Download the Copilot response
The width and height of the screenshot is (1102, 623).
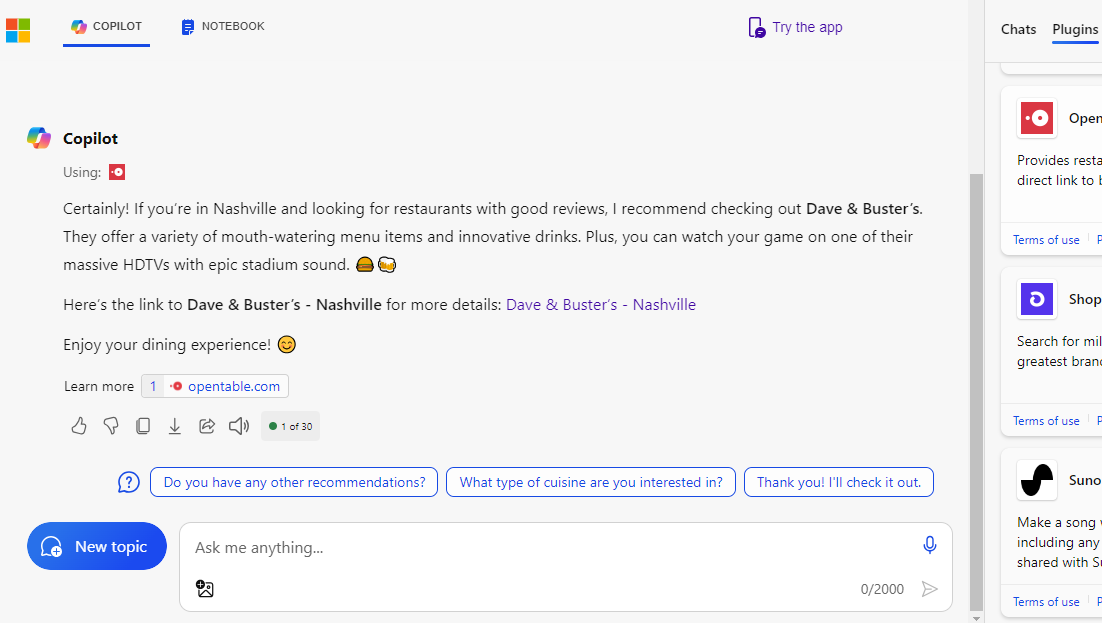tap(175, 426)
